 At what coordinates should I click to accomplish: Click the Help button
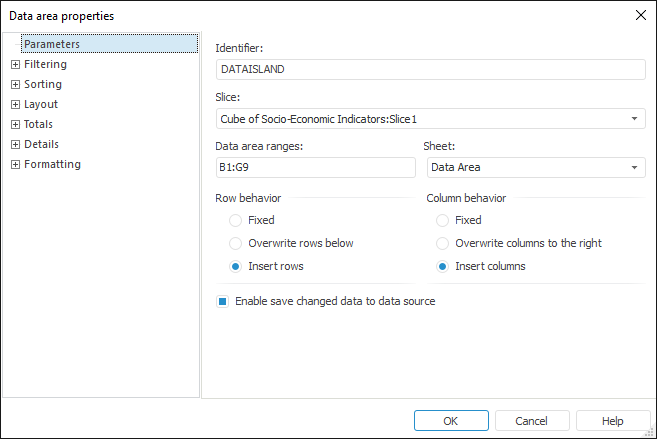613,421
